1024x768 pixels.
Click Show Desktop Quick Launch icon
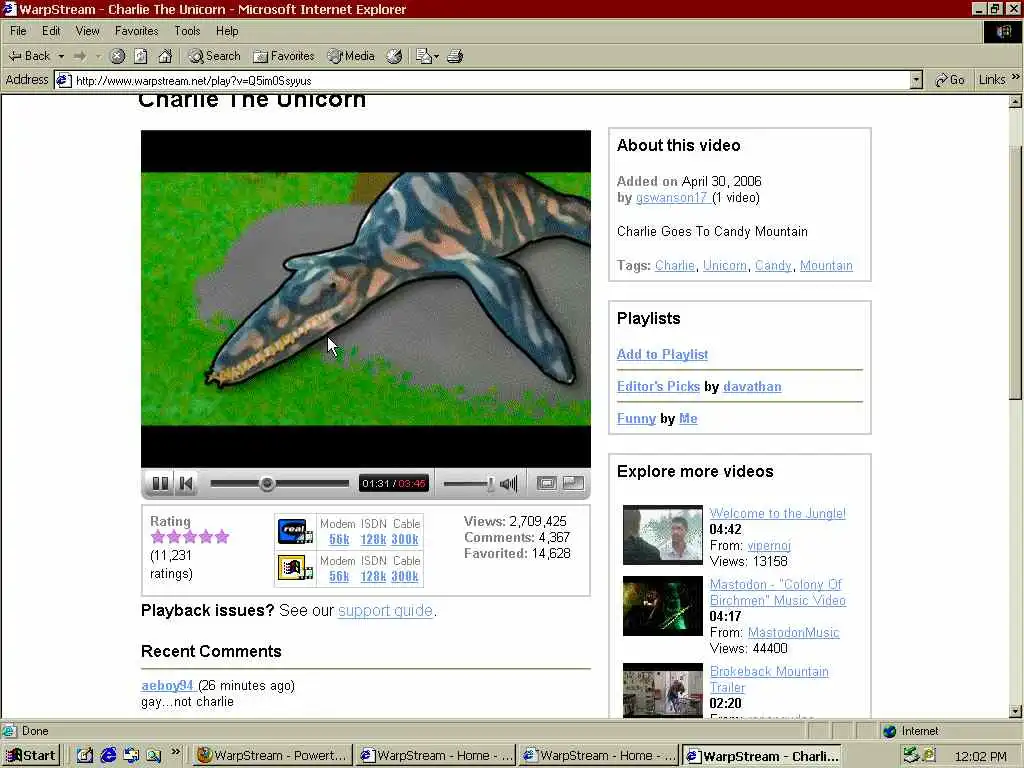85,756
